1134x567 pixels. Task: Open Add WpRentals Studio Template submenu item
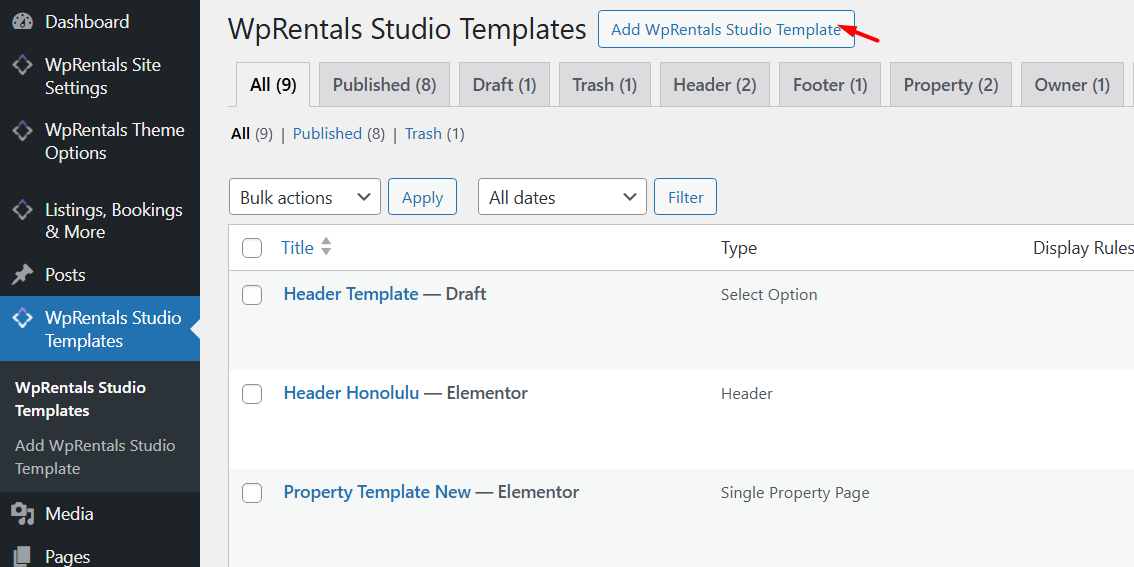coord(95,457)
